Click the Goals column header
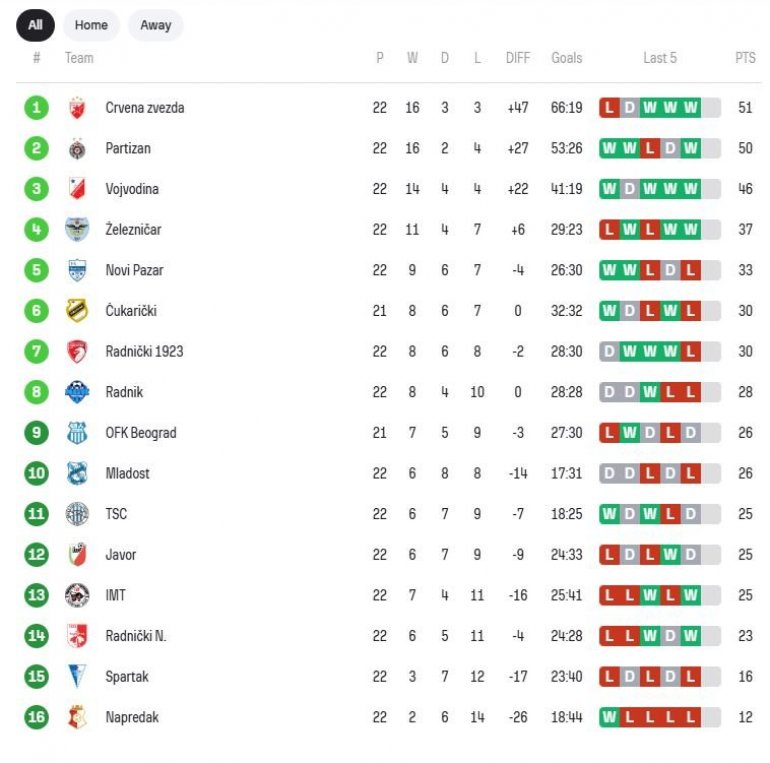Screen dimensions: 770x763 point(566,58)
